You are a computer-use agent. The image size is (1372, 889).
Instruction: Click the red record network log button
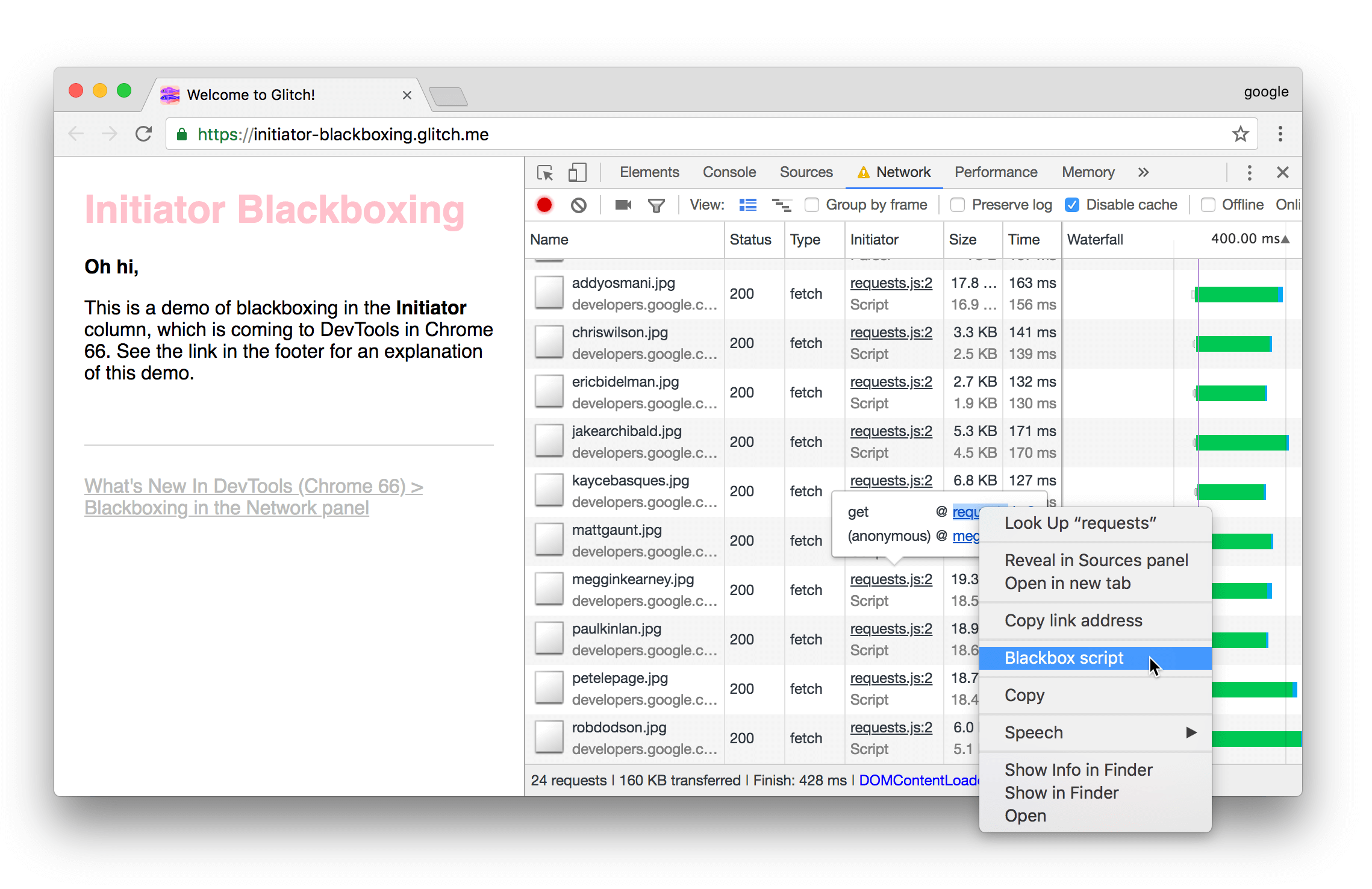click(x=544, y=205)
